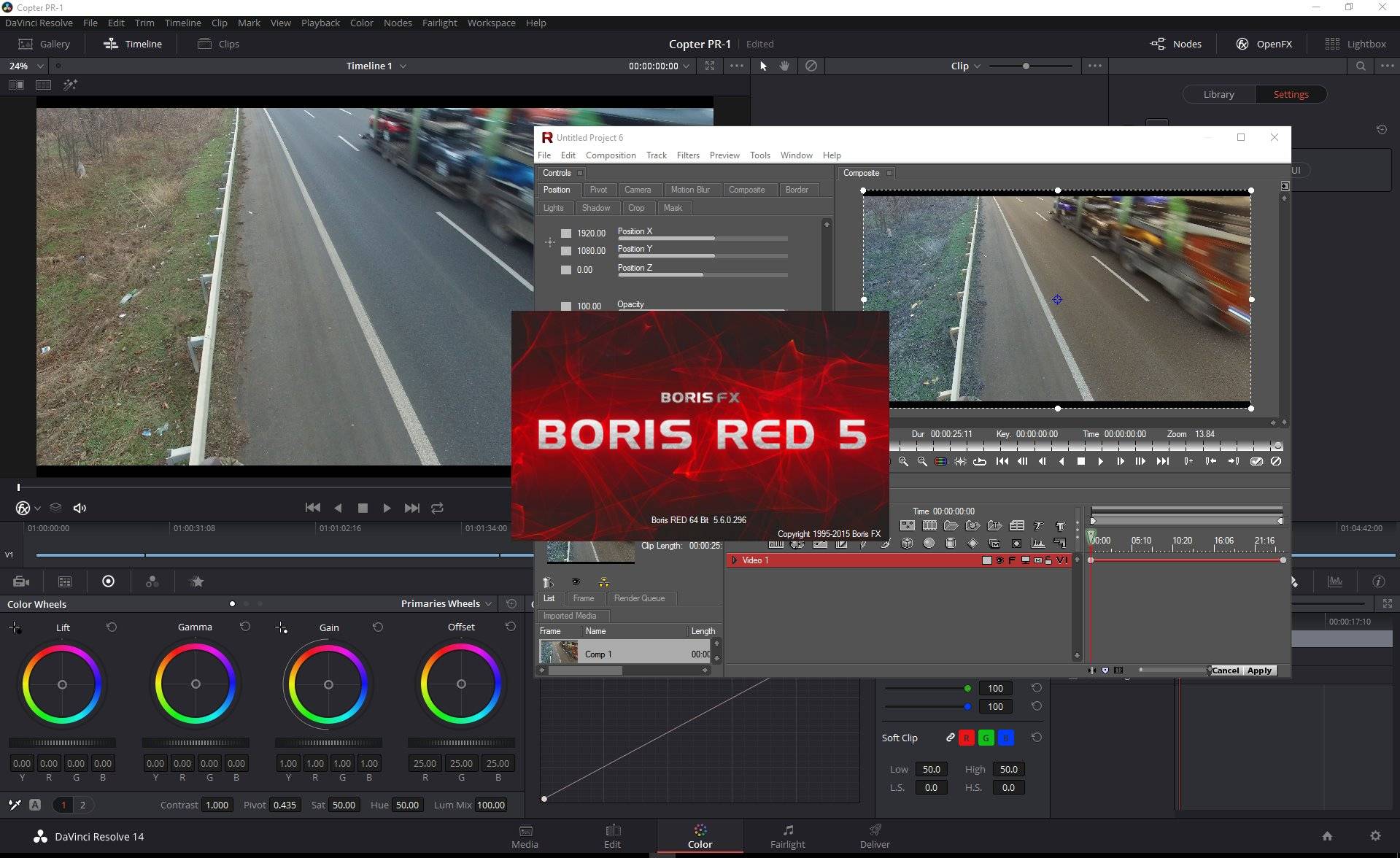
Task: Toggle the Position X animate checkbox
Action: tap(566, 233)
